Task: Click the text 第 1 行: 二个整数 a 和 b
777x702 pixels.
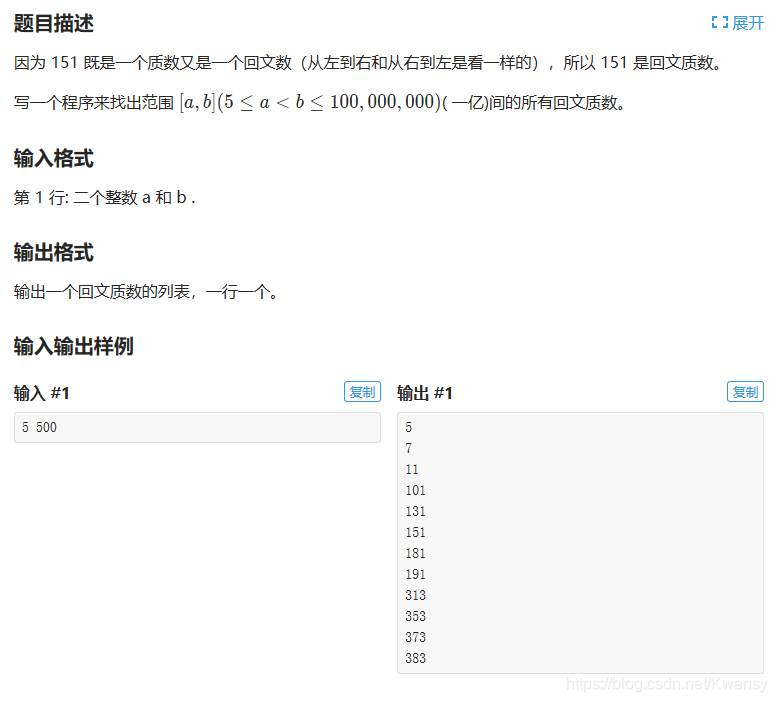Action: point(105,198)
